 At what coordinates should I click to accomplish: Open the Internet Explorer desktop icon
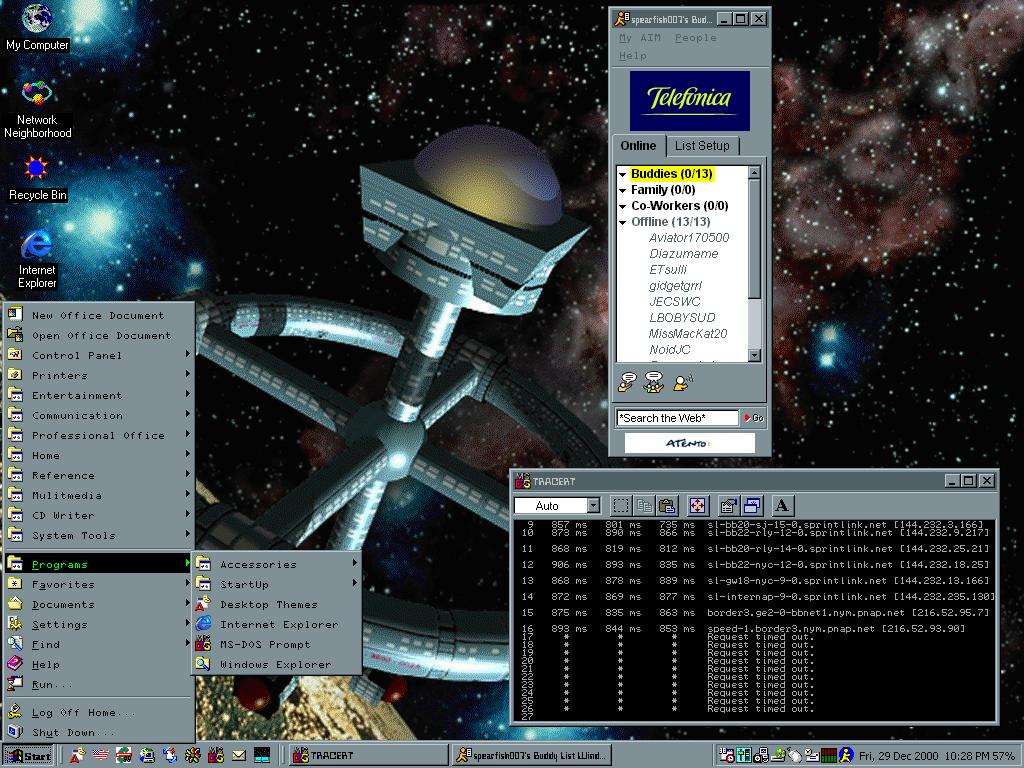coord(37,245)
